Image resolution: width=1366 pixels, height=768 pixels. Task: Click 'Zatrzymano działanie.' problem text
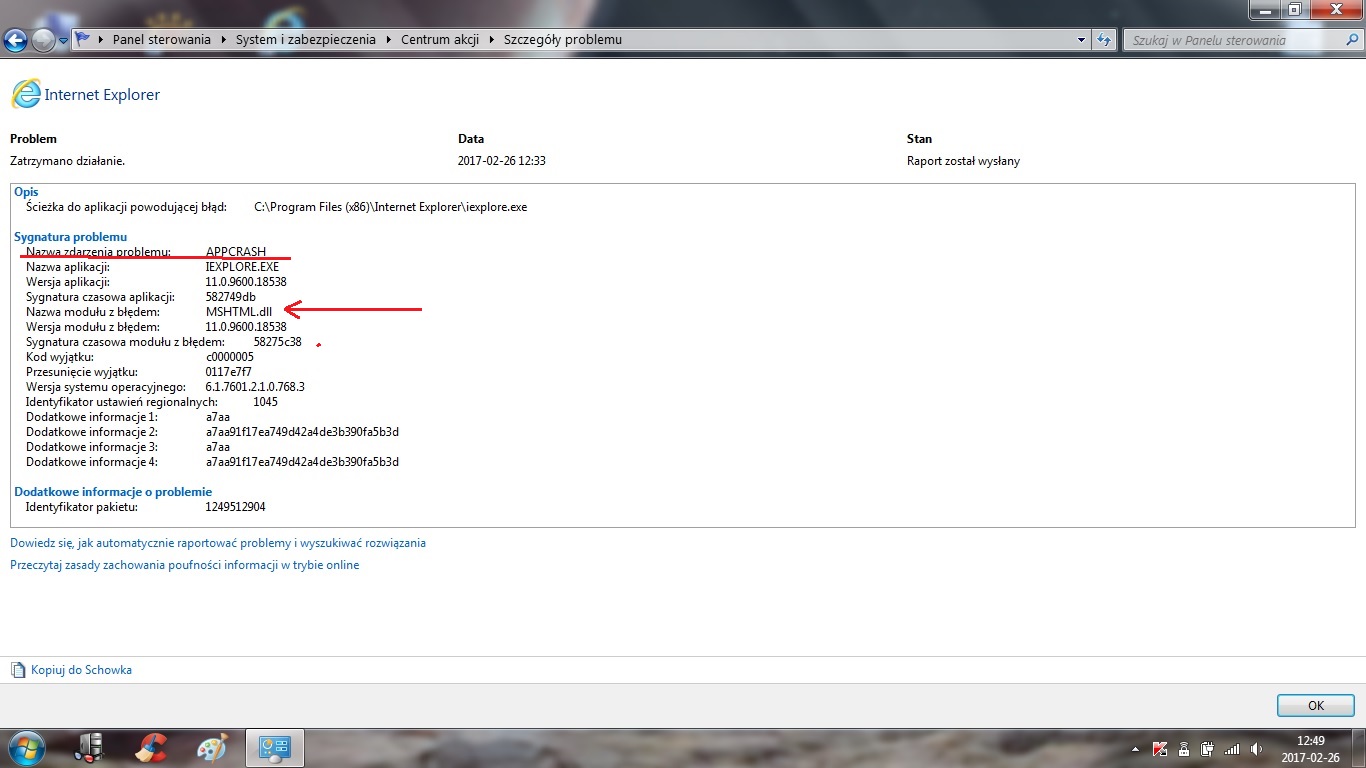coord(68,161)
